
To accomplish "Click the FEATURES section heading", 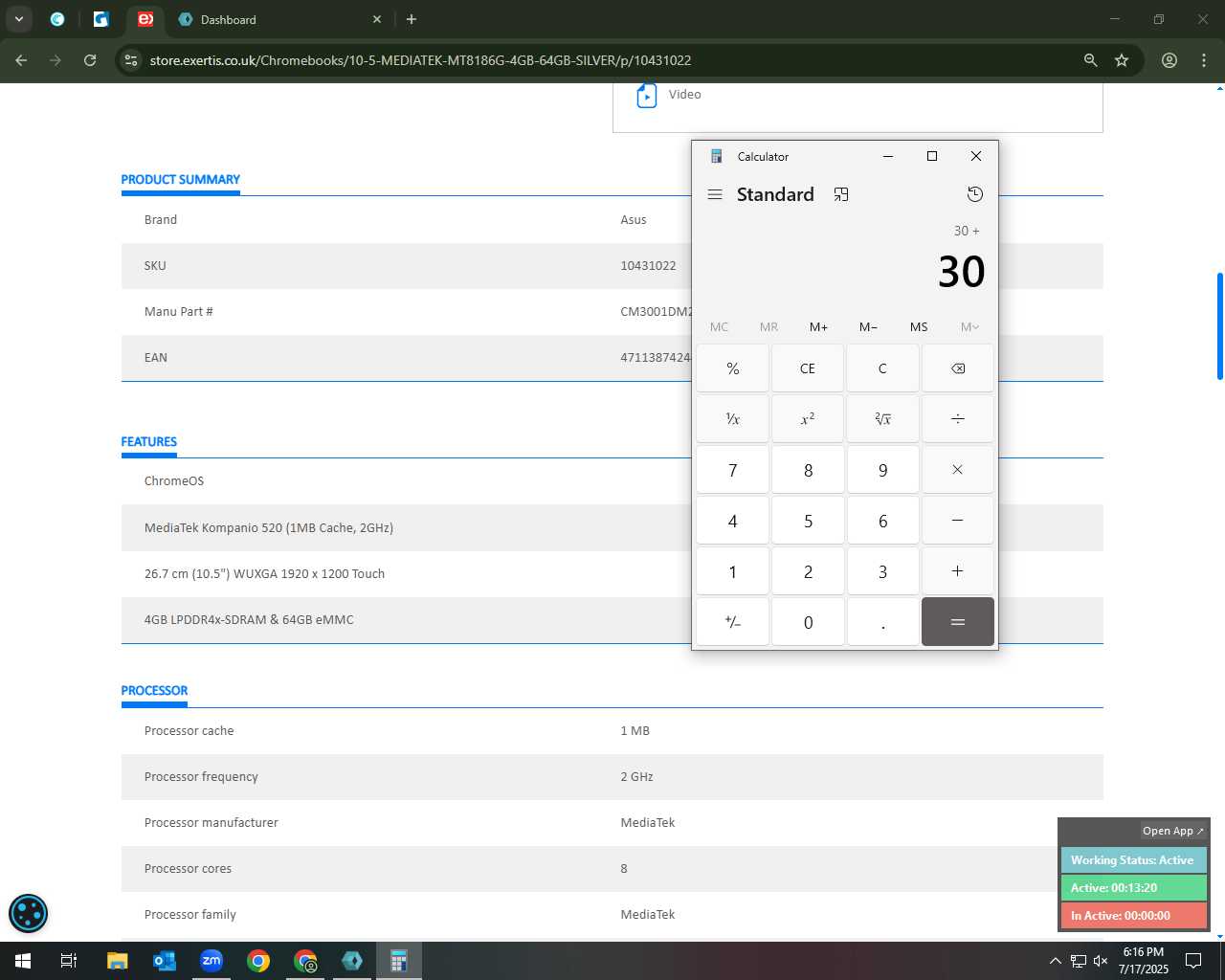I will [148, 442].
